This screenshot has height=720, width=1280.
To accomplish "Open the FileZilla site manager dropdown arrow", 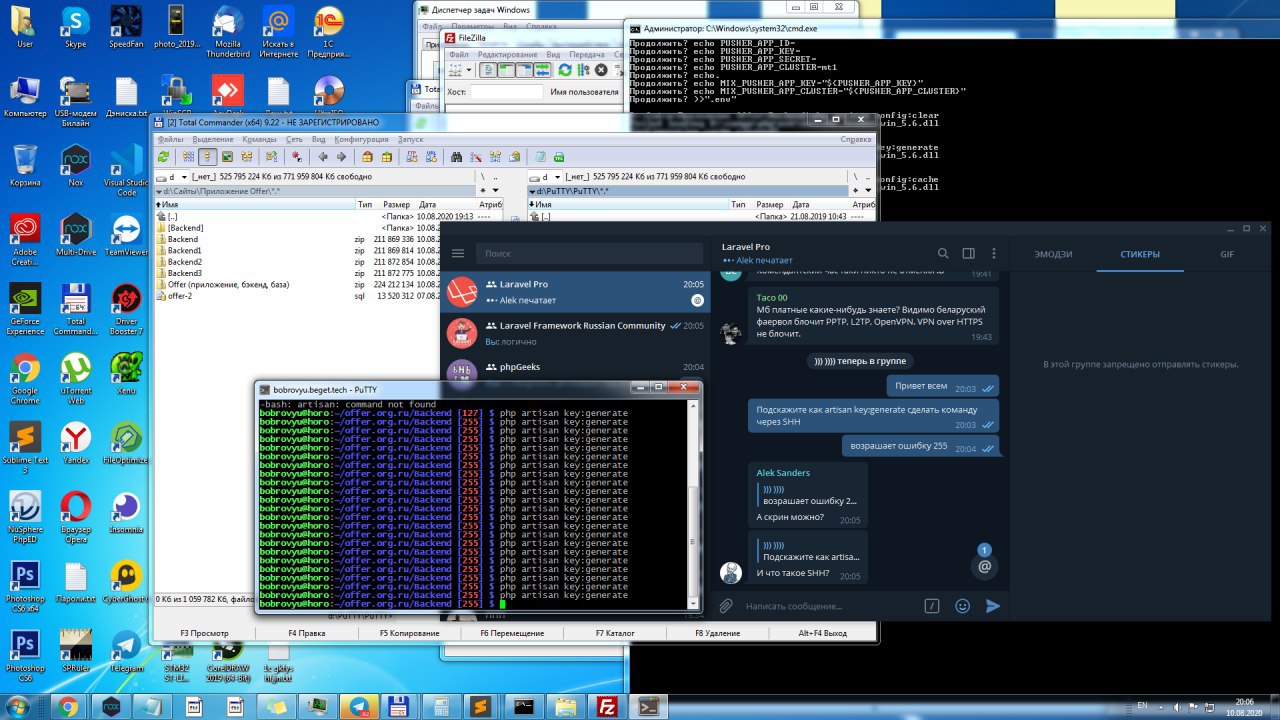I will pos(470,70).
